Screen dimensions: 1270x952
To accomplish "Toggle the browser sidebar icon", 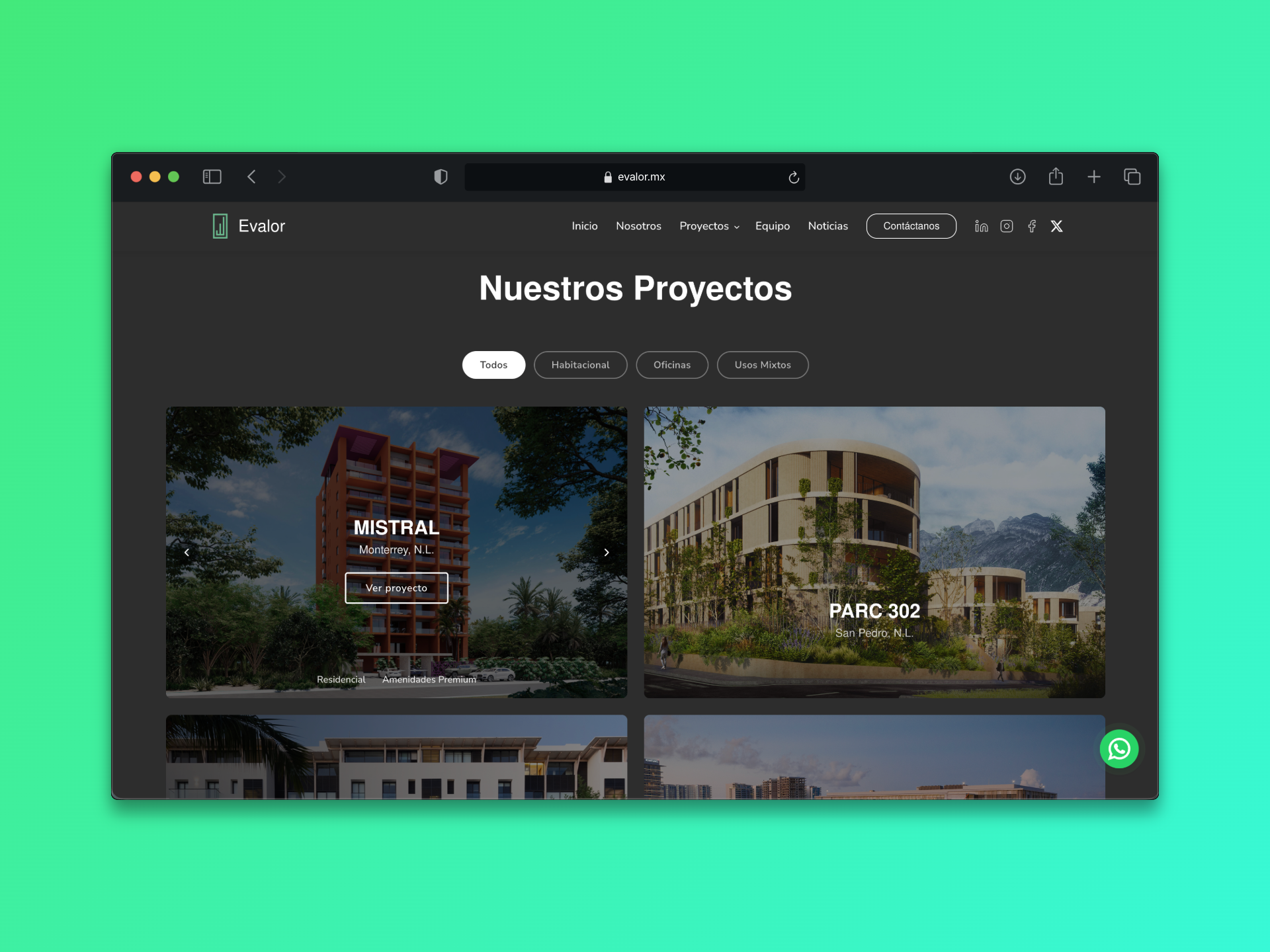I will (x=212, y=177).
